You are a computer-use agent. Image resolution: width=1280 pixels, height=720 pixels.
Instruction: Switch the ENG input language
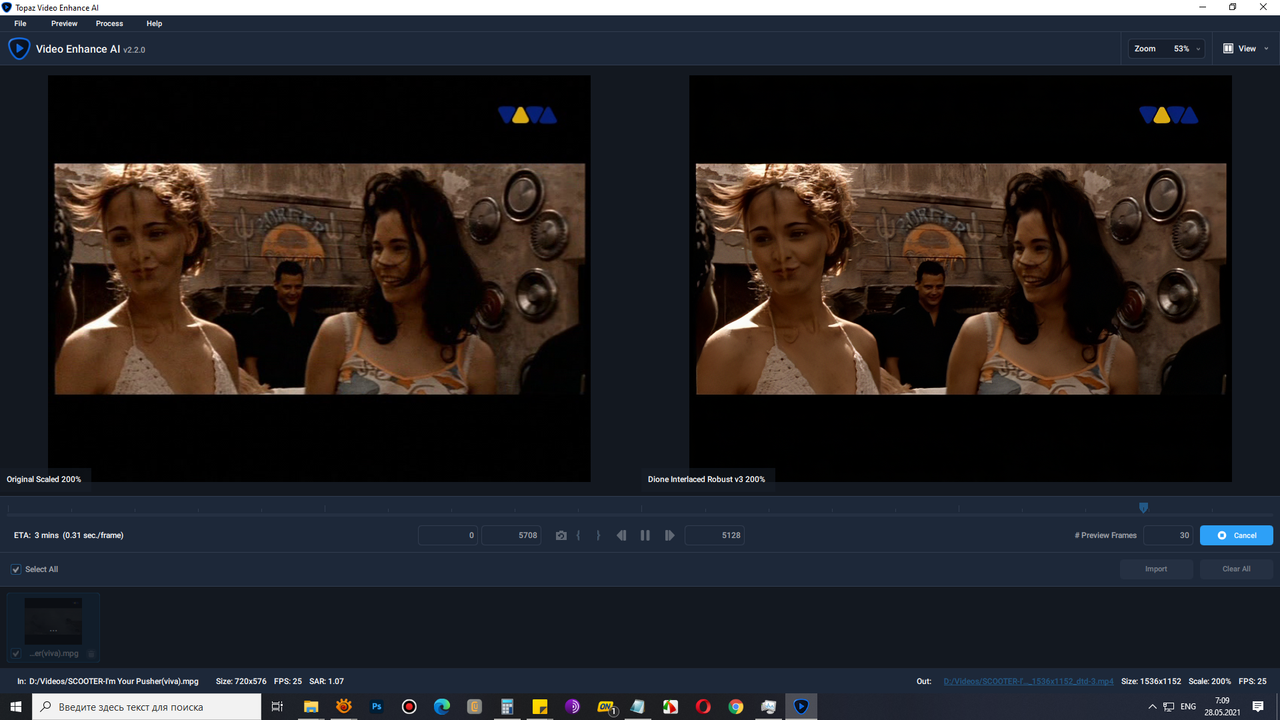[1188, 706]
